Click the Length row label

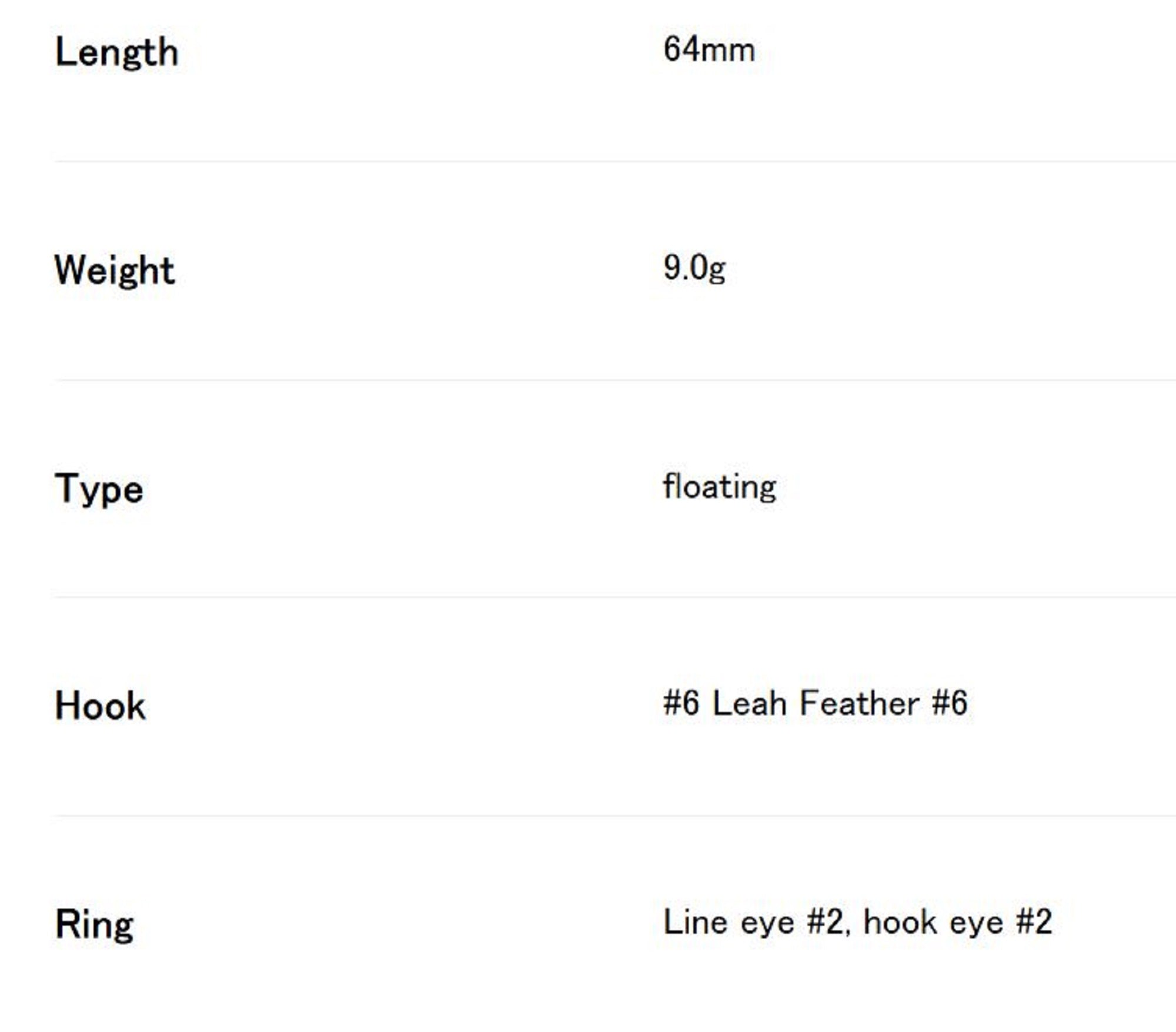click(116, 52)
